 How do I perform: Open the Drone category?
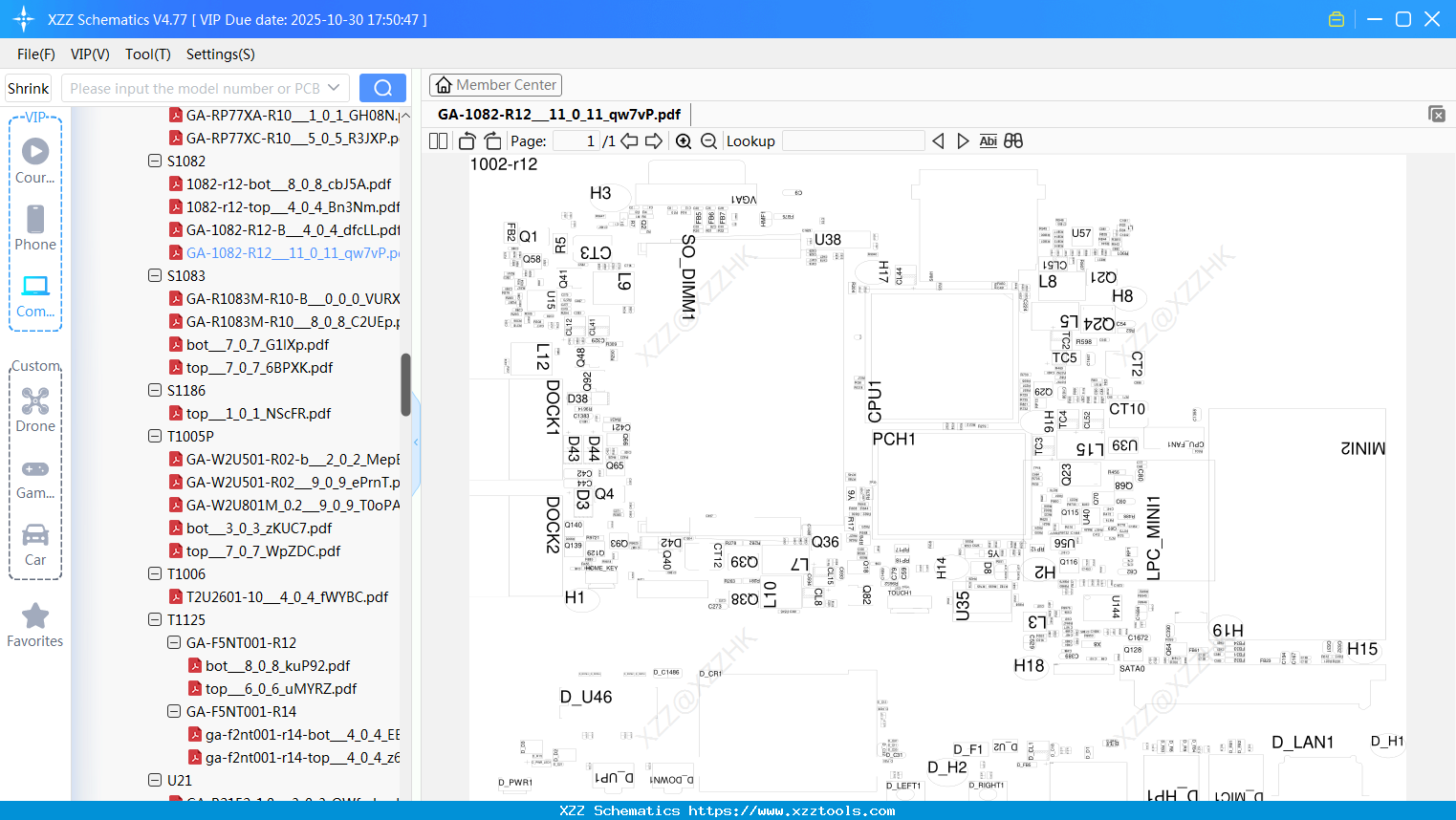coord(35,410)
